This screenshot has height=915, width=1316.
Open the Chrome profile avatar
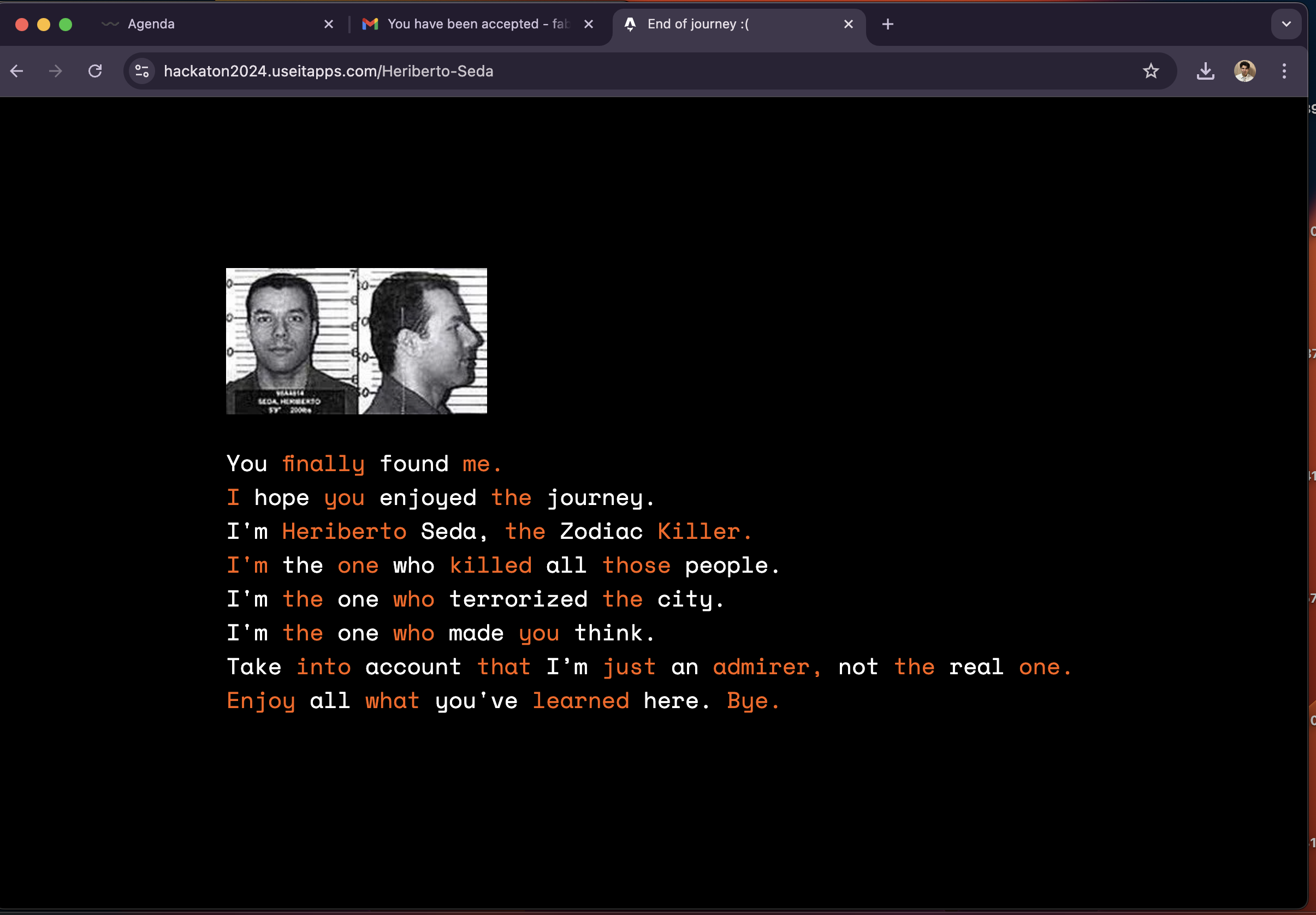1244,71
